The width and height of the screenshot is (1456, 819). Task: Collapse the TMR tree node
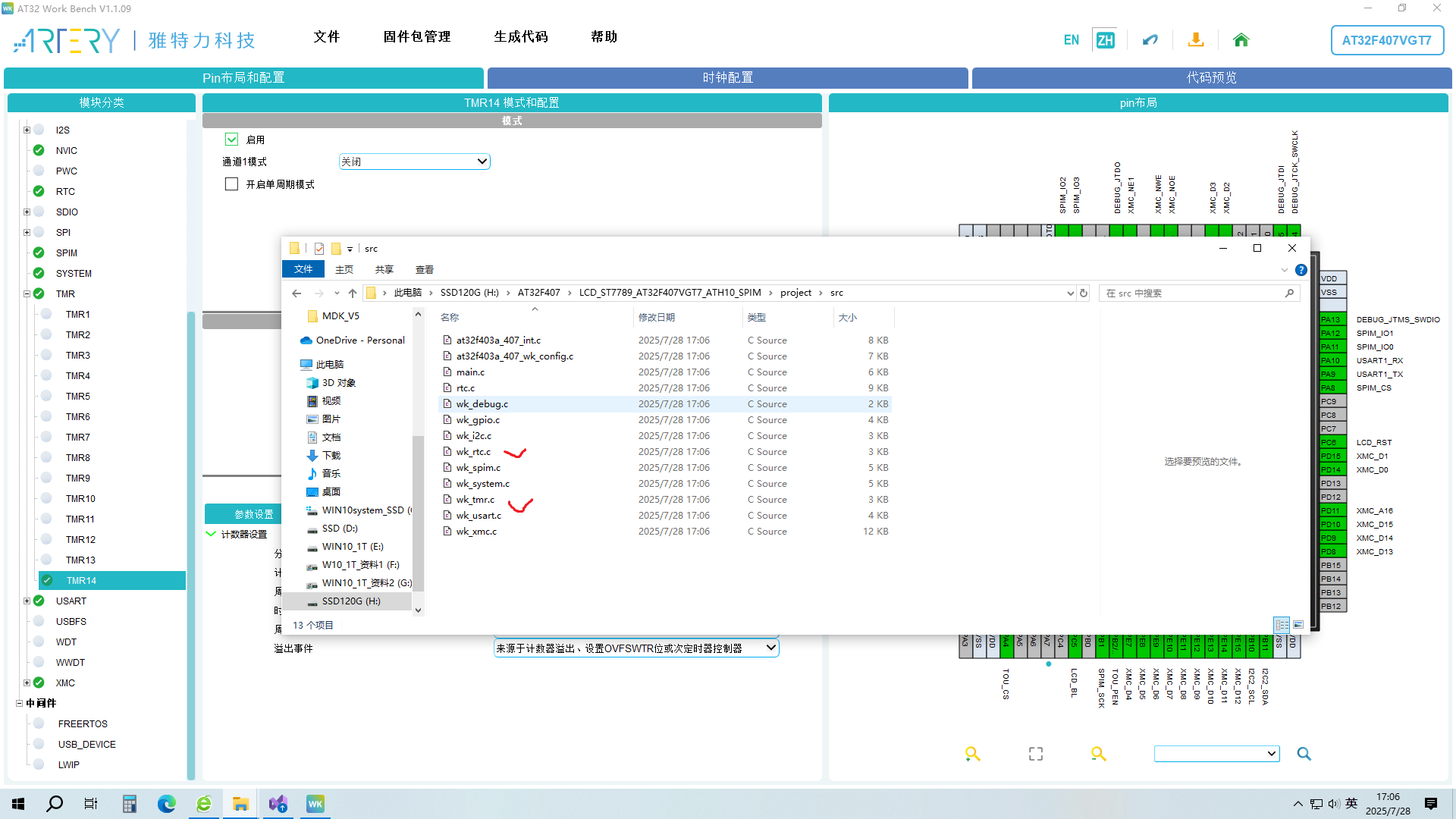pos(27,293)
